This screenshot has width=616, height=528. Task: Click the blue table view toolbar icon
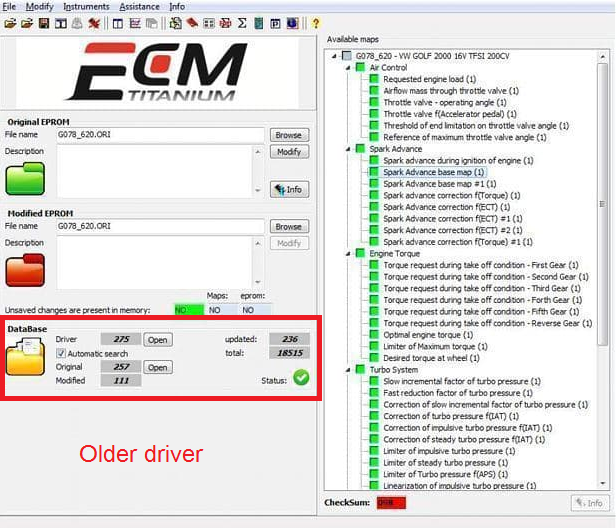coord(117,24)
